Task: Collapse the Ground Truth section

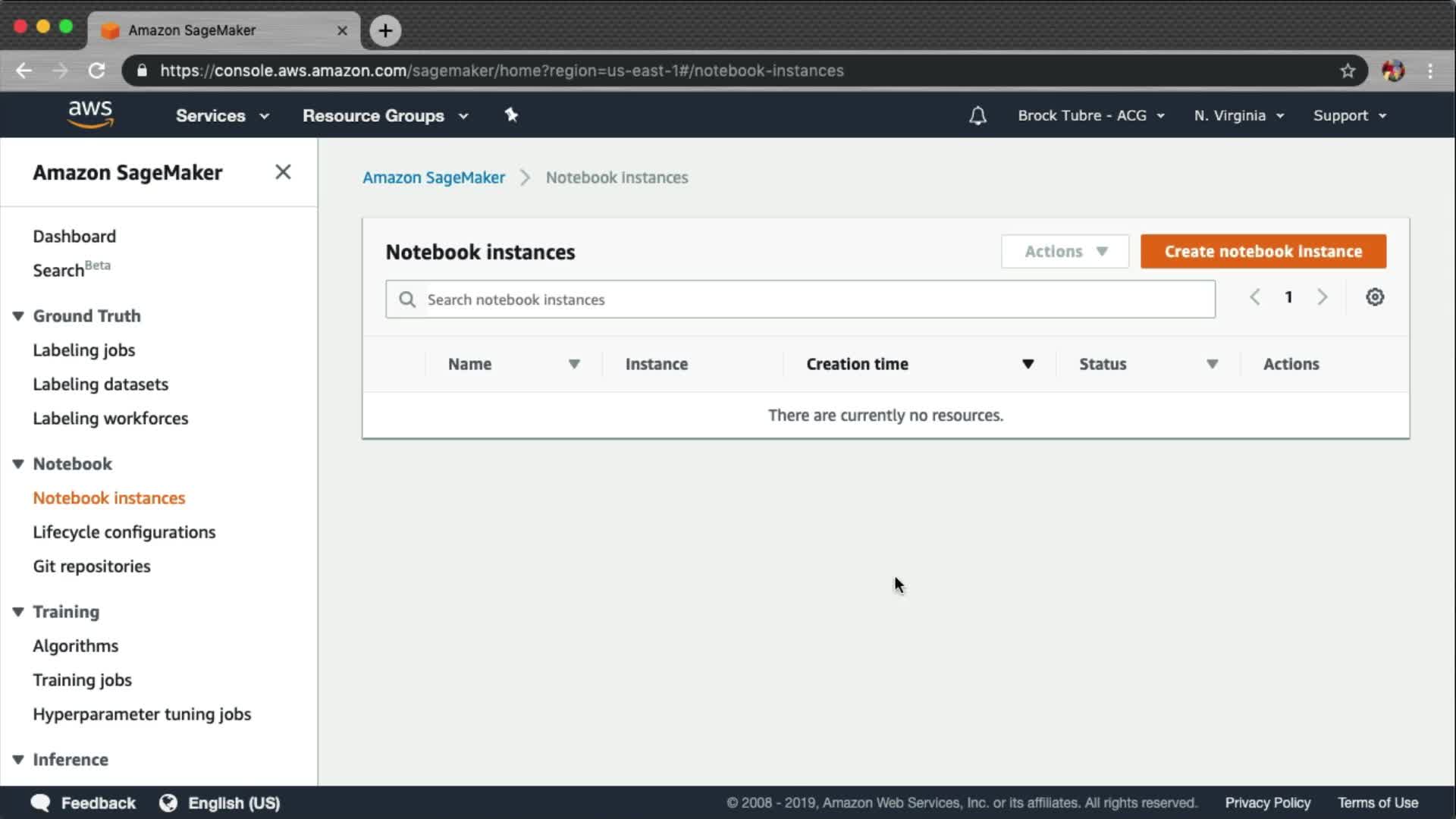Action: (18, 316)
